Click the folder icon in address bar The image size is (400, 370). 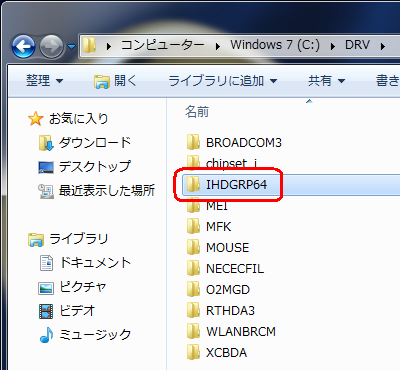pyautogui.click(x=89, y=45)
